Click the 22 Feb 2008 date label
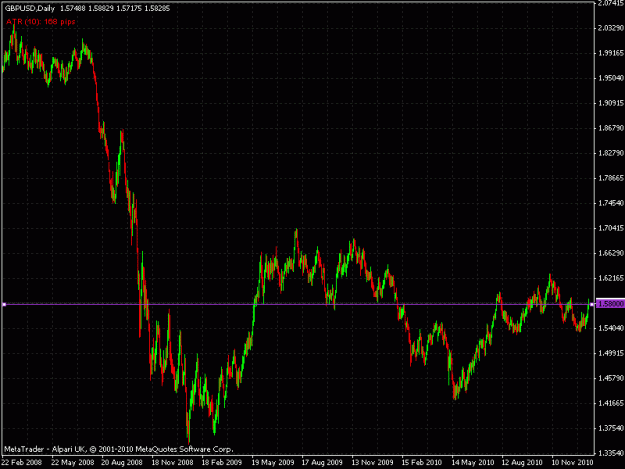Screen dimensions: 625x469 click(x=22, y=463)
